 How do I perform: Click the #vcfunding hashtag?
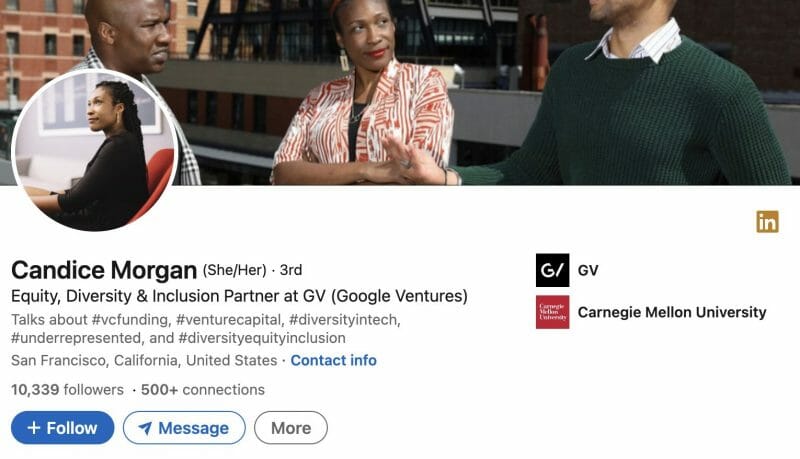pos(130,320)
